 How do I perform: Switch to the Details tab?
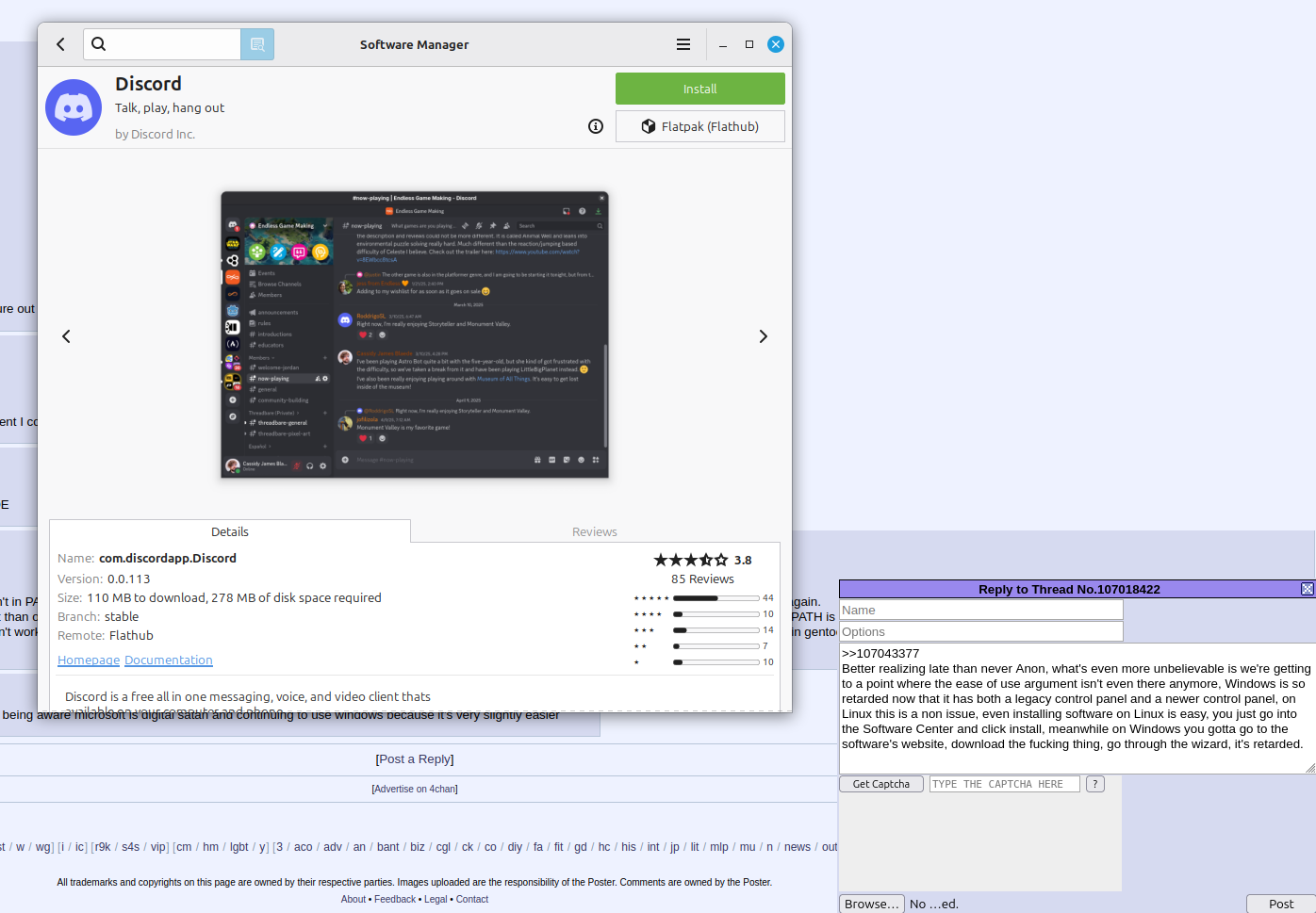click(230, 531)
